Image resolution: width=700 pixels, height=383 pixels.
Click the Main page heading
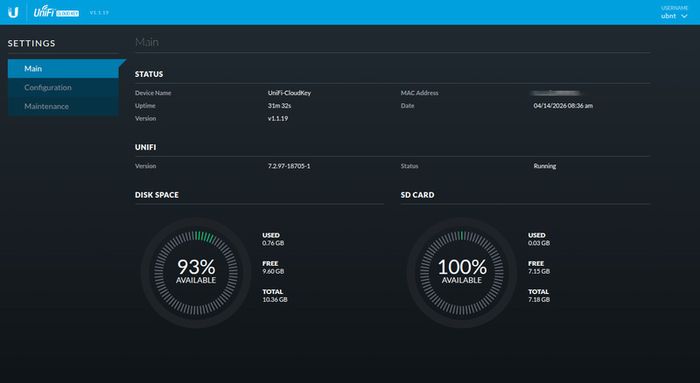tap(147, 42)
